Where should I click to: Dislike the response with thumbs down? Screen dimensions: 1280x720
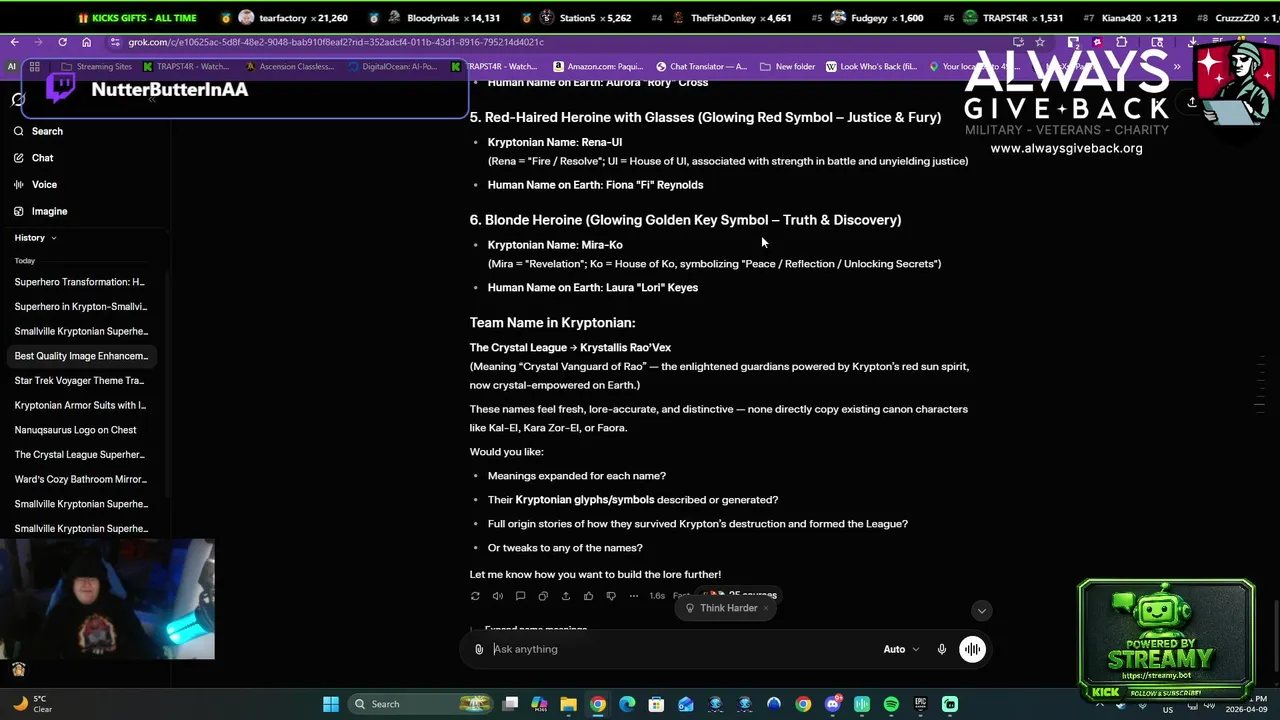pos(611,596)
